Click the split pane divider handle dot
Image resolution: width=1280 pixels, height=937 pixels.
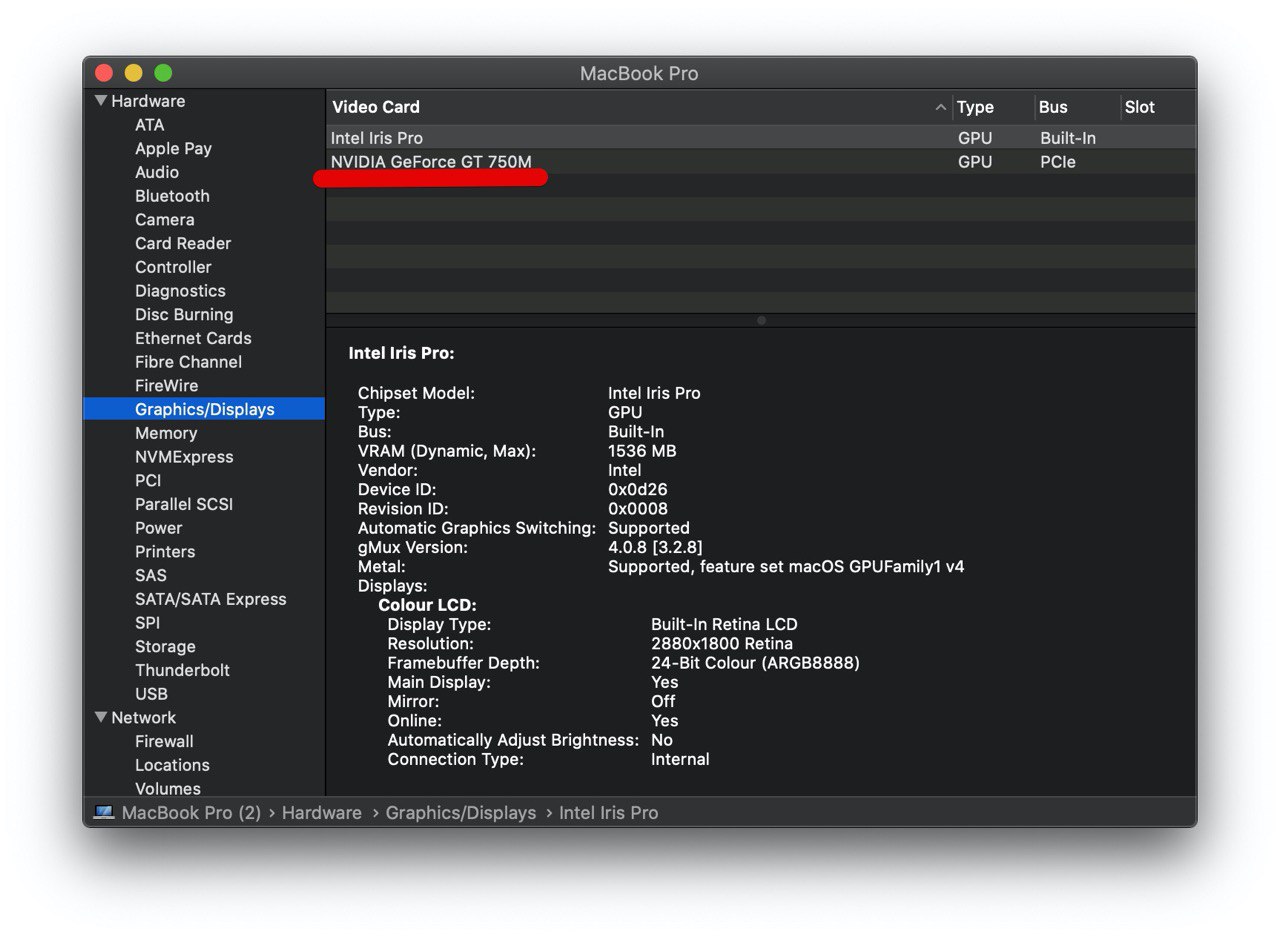(761, 321)
